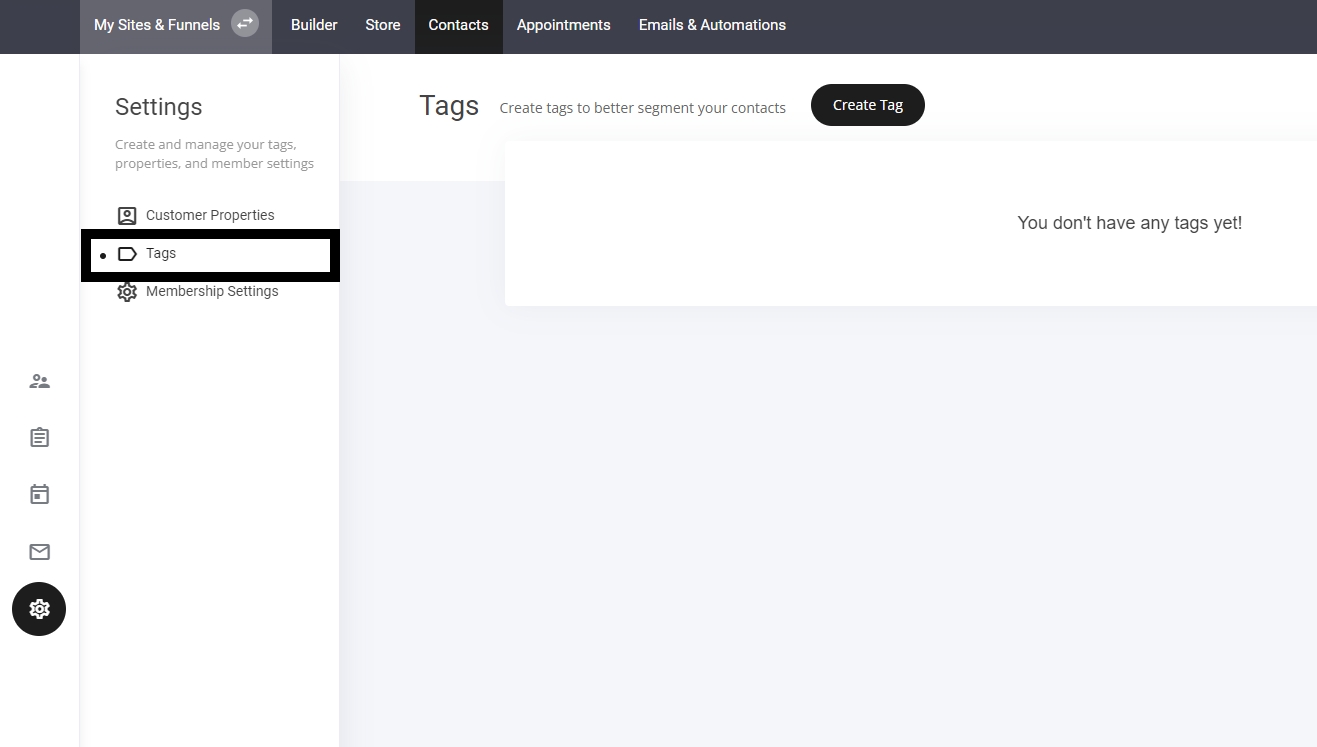The height and width of the screenshot is (747, 1317).
Task: Click the person card icon next to Customer Properties
Action: [x=127, y=215]
